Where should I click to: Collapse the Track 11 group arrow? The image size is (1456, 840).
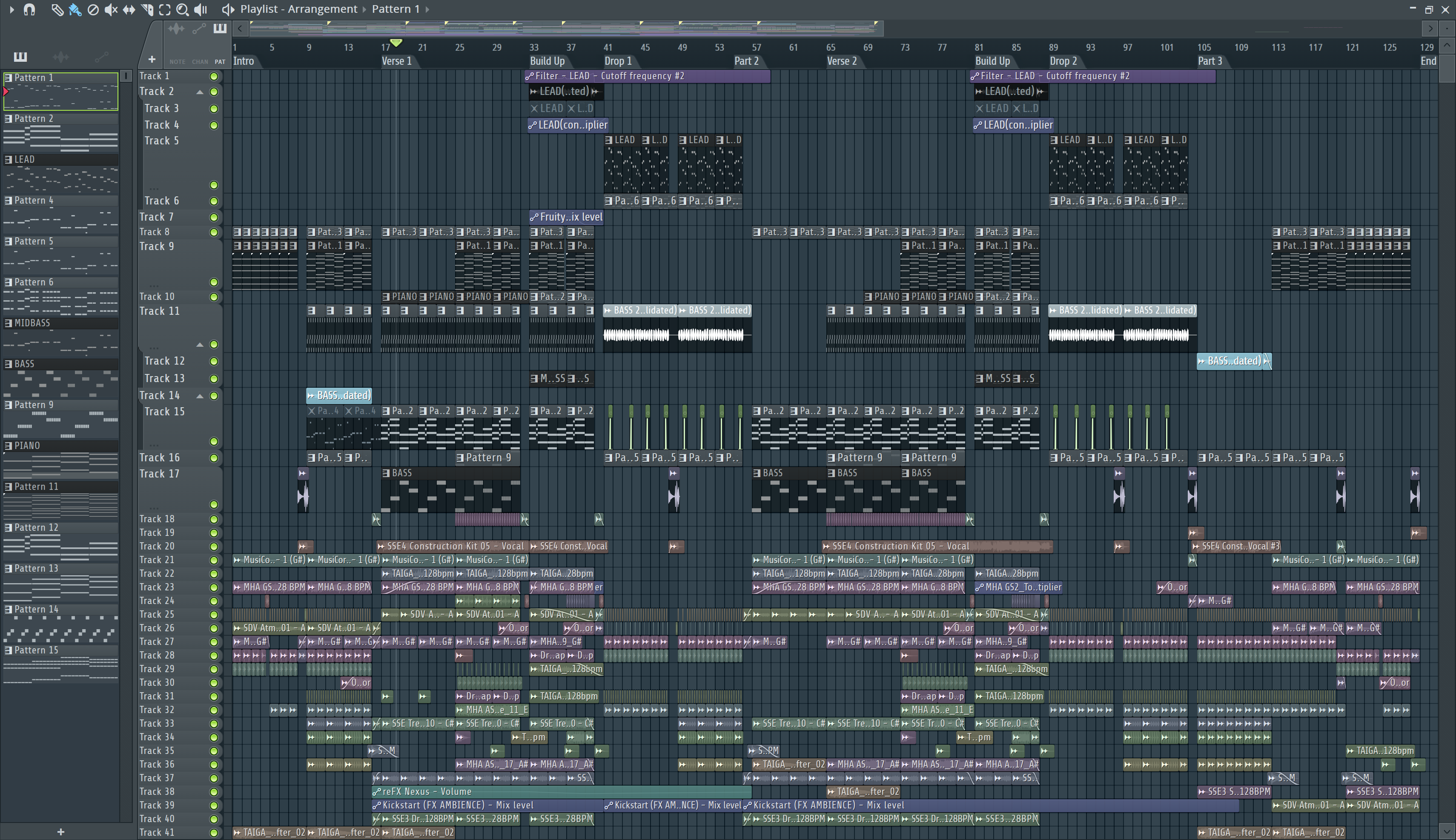click(200, 345)
